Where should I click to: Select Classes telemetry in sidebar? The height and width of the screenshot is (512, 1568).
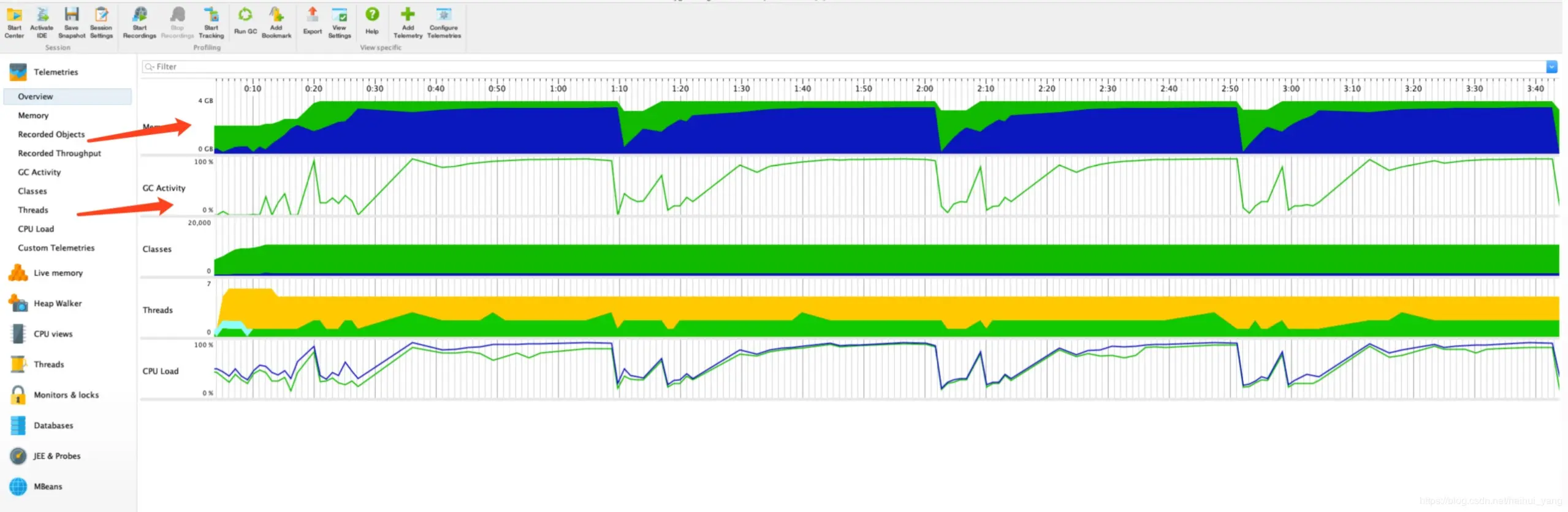pyautogui.click(x=32, y=192)
